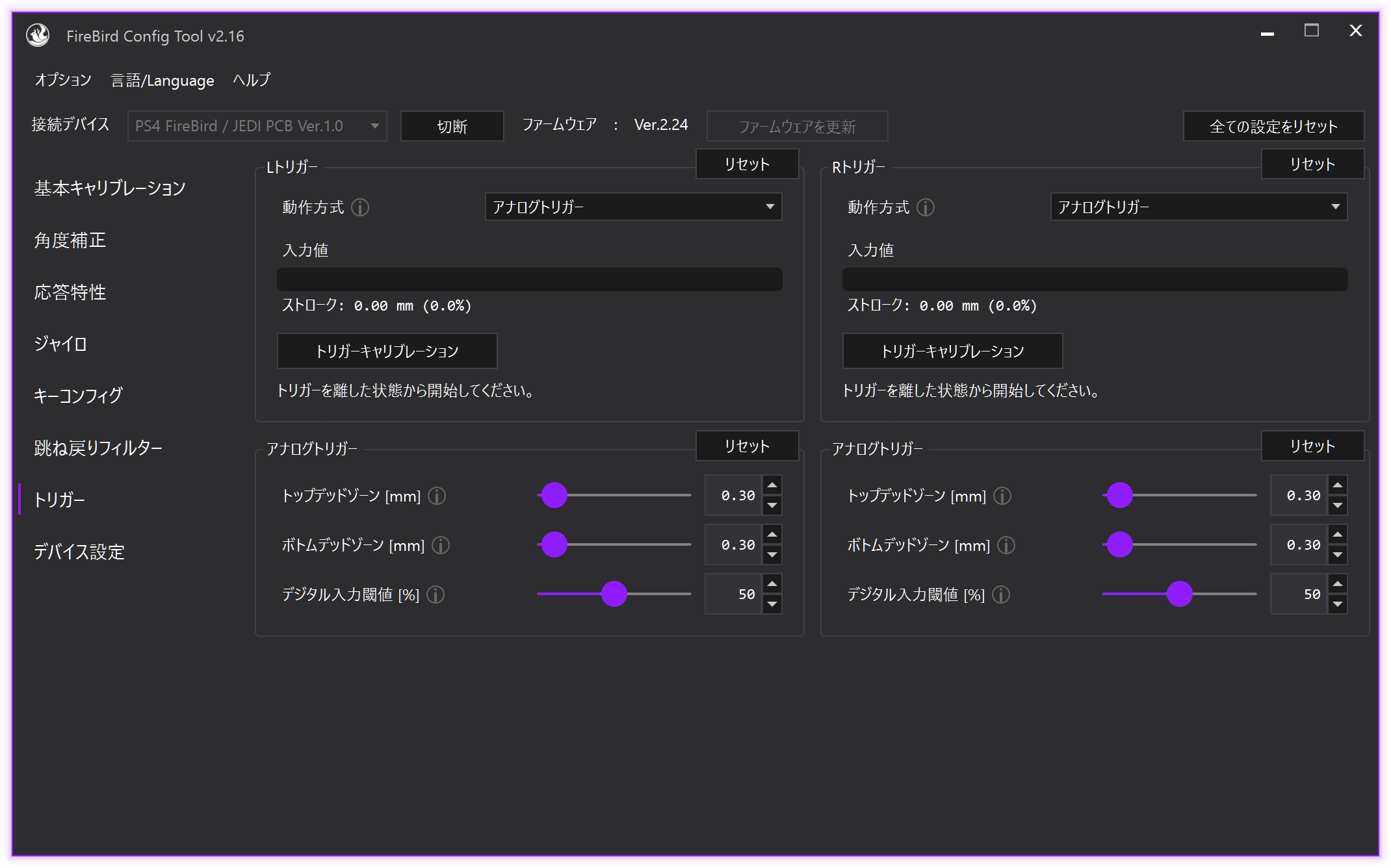Click R ボトムデッドゾーン info icon
1391x868 pixels.
click(1006, 545)
